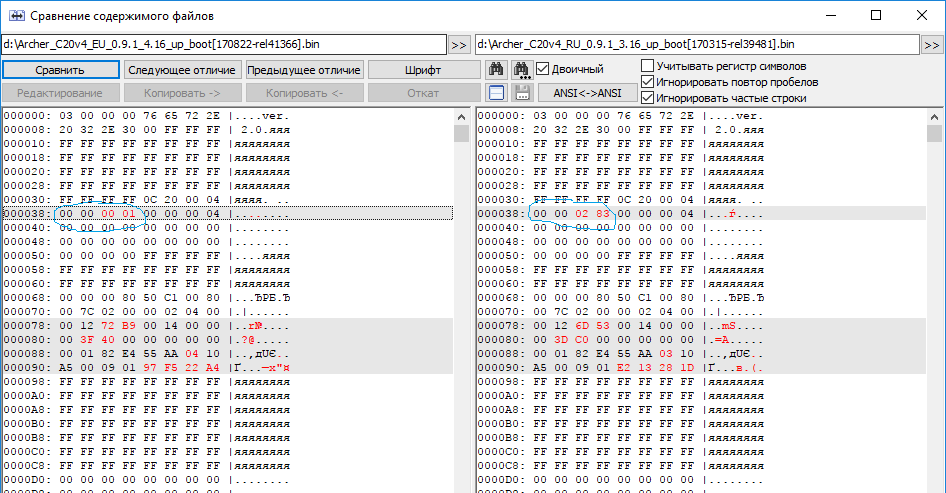Click the compare app icon in title bar
Image resolution: width=946 pixels, height=493 pixels.
(16, 16)
